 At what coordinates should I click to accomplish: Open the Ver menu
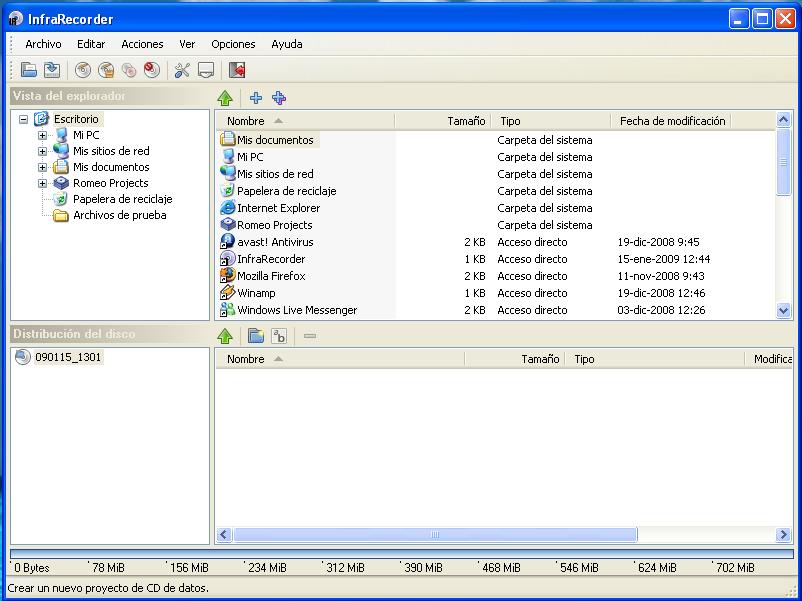pyautogui.click(x=187, y=44)
